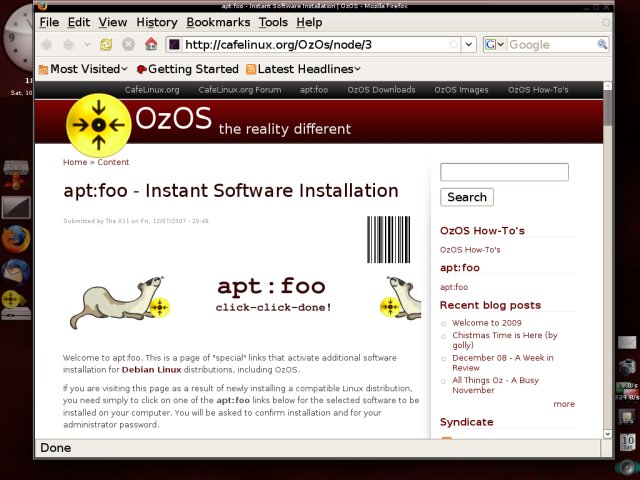The image size is (640, 480).
Task: Click the more link under blog posts
Action: coord(564,404)
